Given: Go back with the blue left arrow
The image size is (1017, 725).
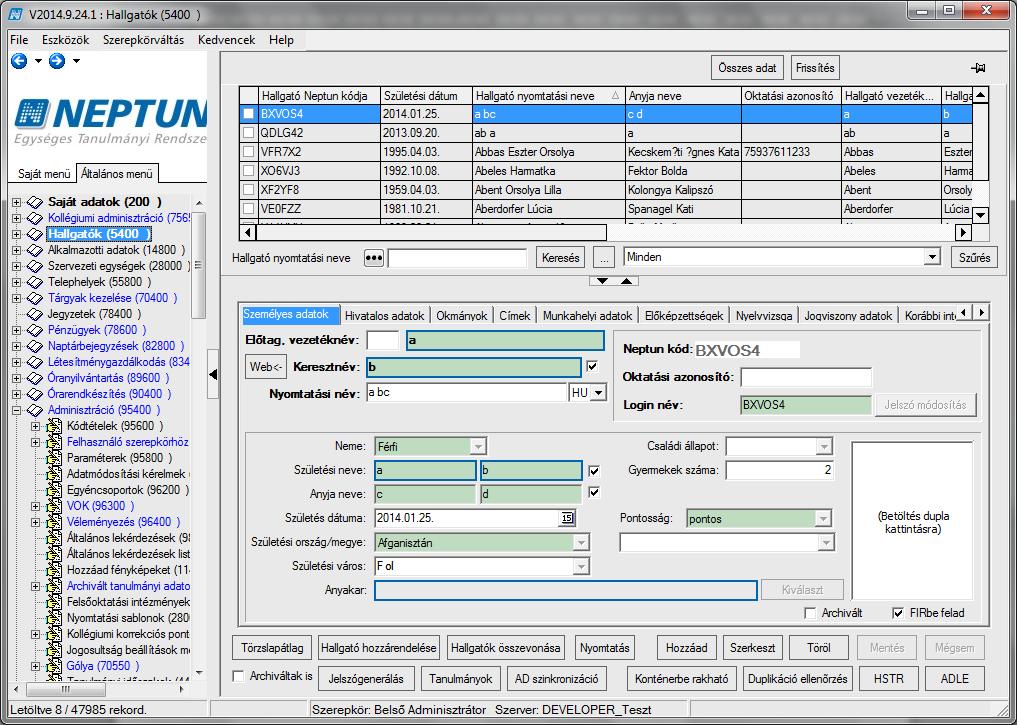Looking at the screenshot, I should (x=19, y=61).
